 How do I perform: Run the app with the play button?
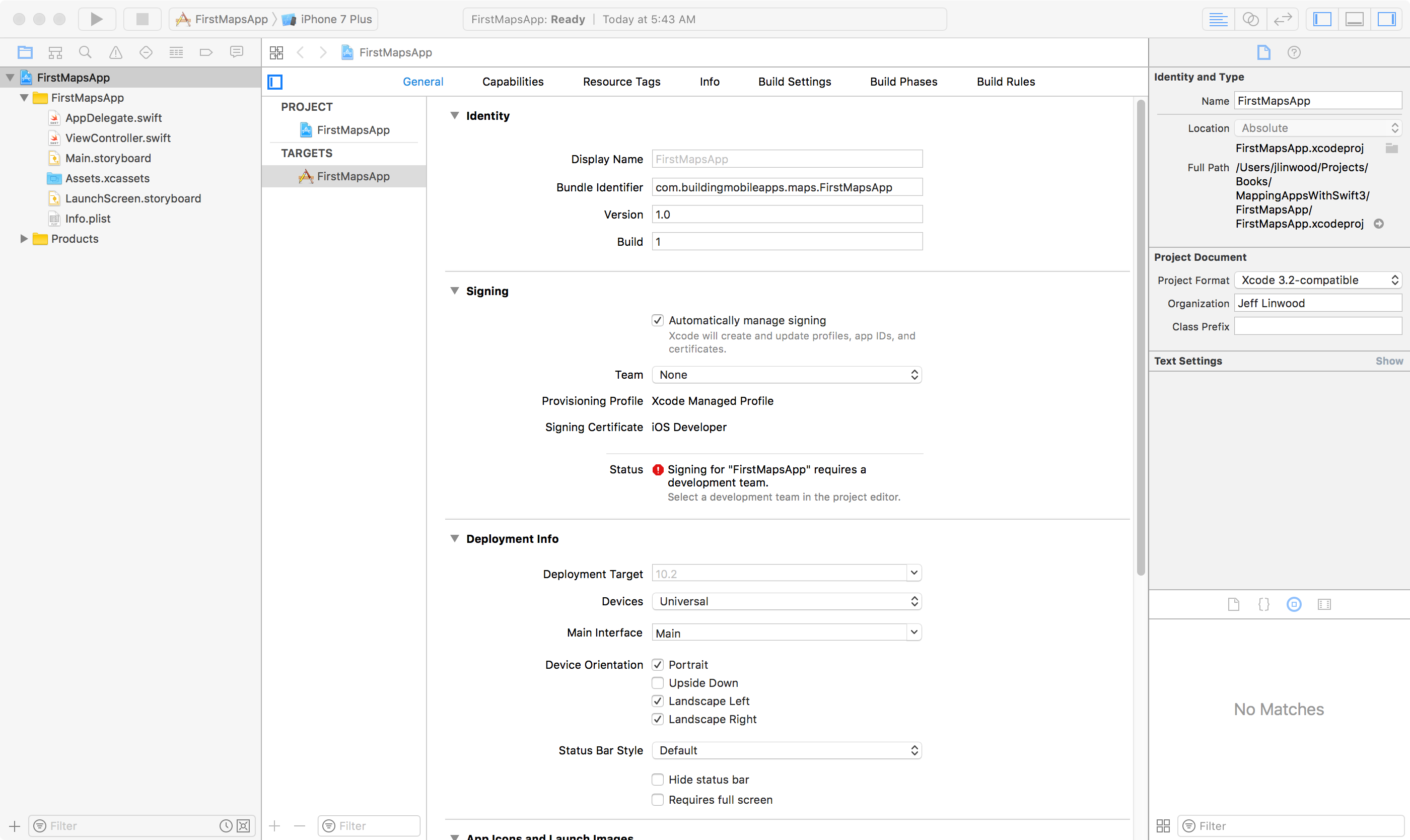pyautogui.click(x=96, y=19)
